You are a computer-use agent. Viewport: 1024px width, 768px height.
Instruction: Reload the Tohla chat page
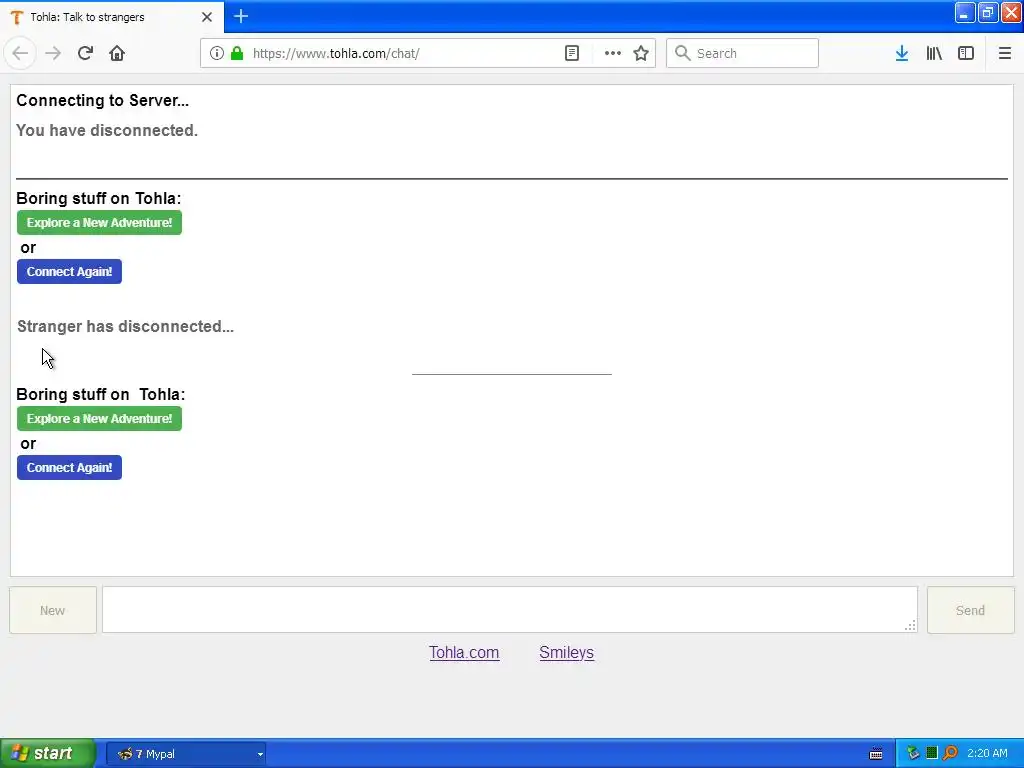(85, 54)
